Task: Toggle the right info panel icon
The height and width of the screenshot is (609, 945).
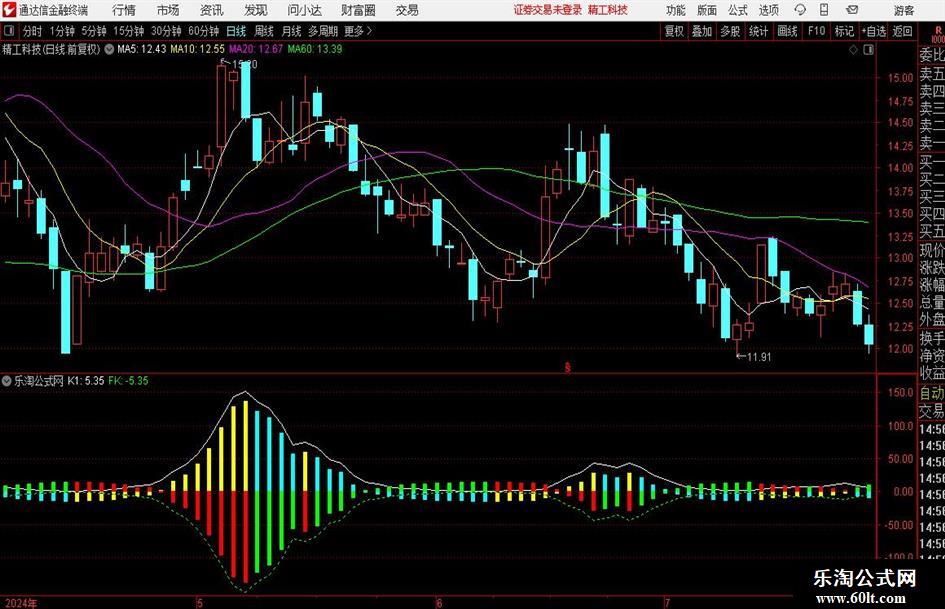Action: pos(868,50)
